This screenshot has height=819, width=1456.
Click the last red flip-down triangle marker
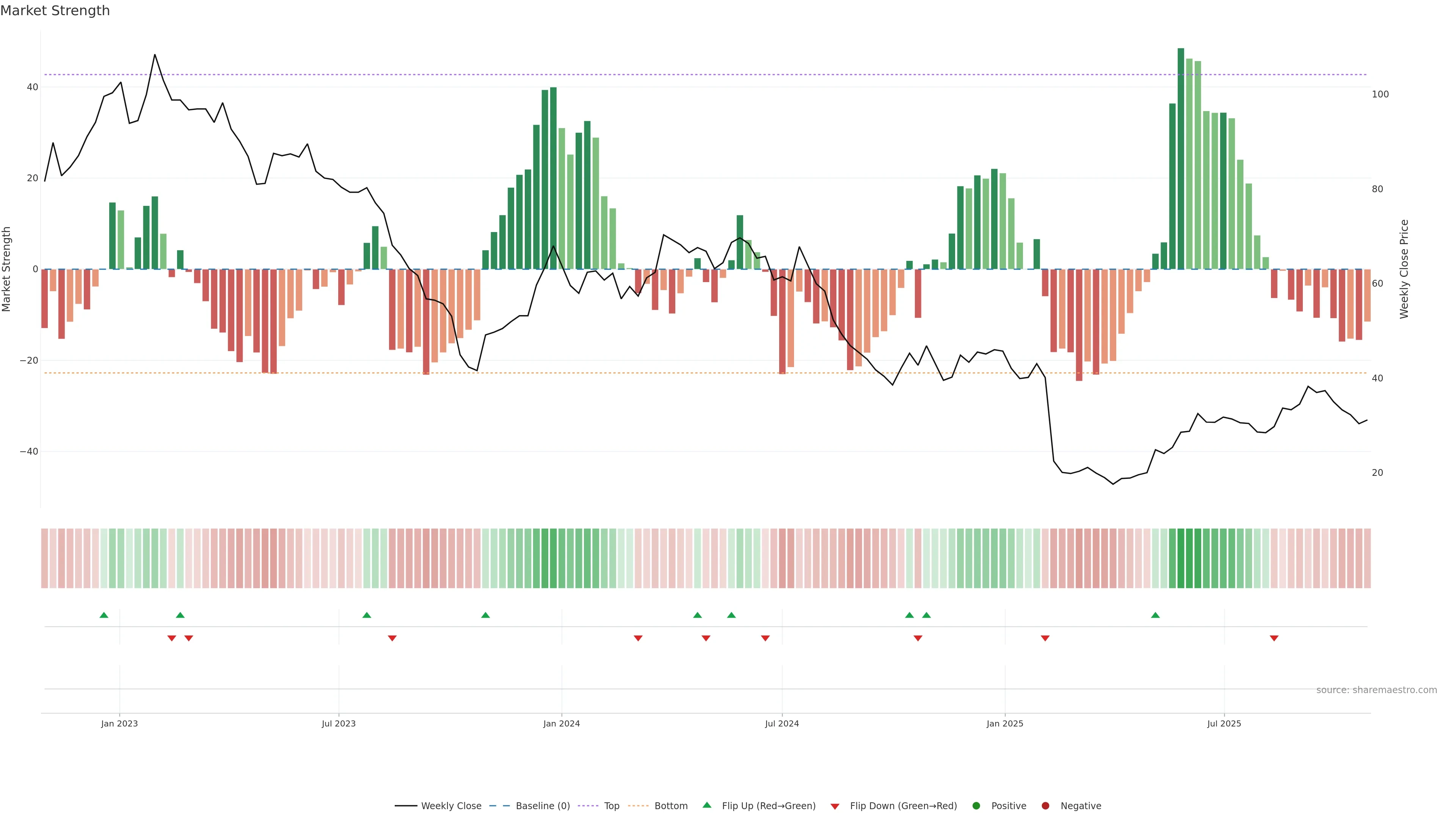[1274, 638]
